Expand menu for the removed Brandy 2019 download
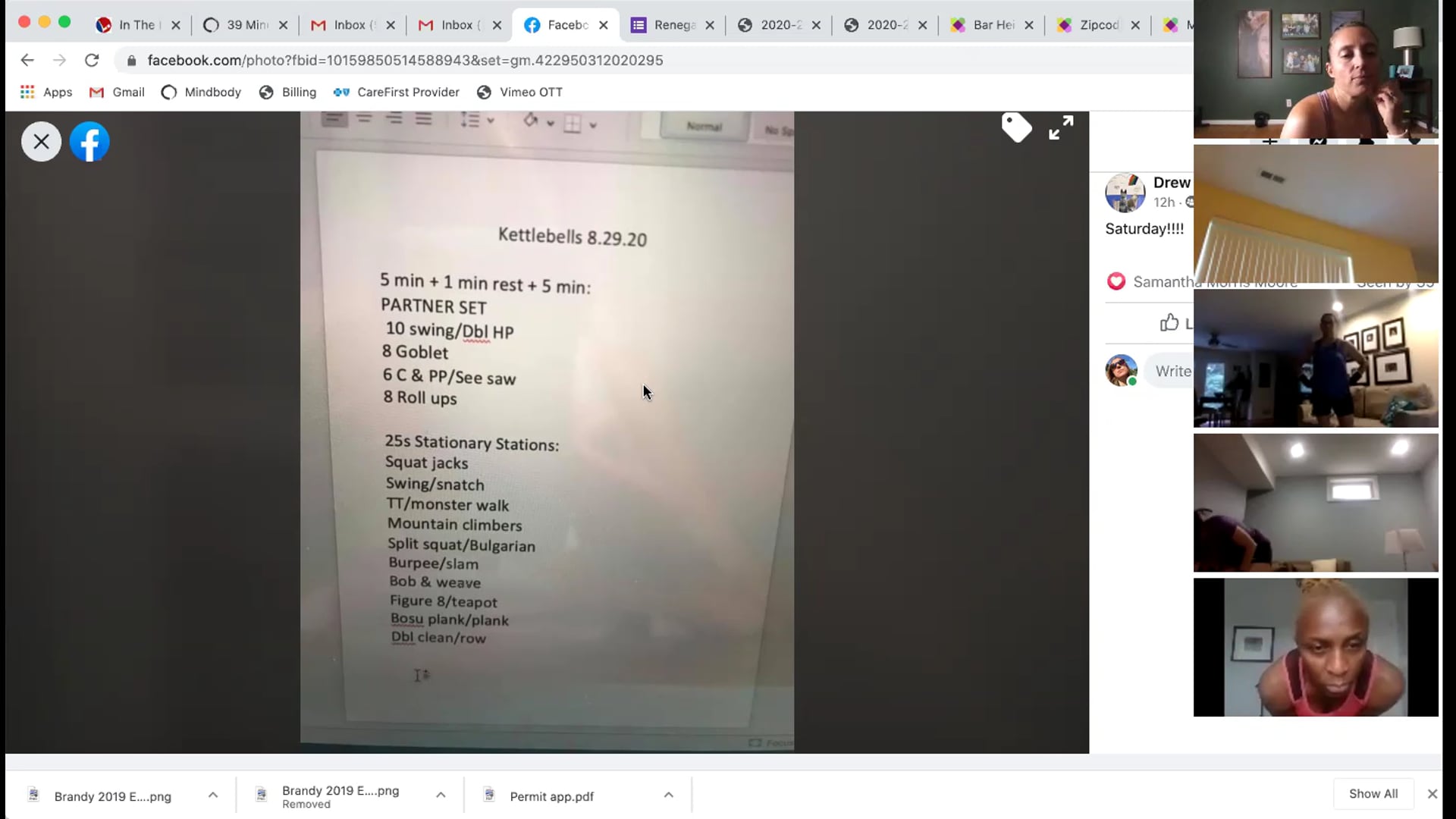1456x819 pixels. pos(441,795)
